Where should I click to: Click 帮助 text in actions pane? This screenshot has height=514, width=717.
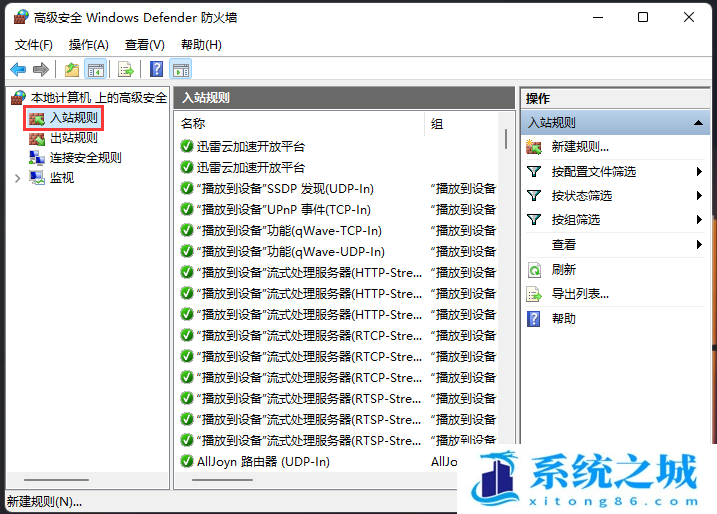563,319
